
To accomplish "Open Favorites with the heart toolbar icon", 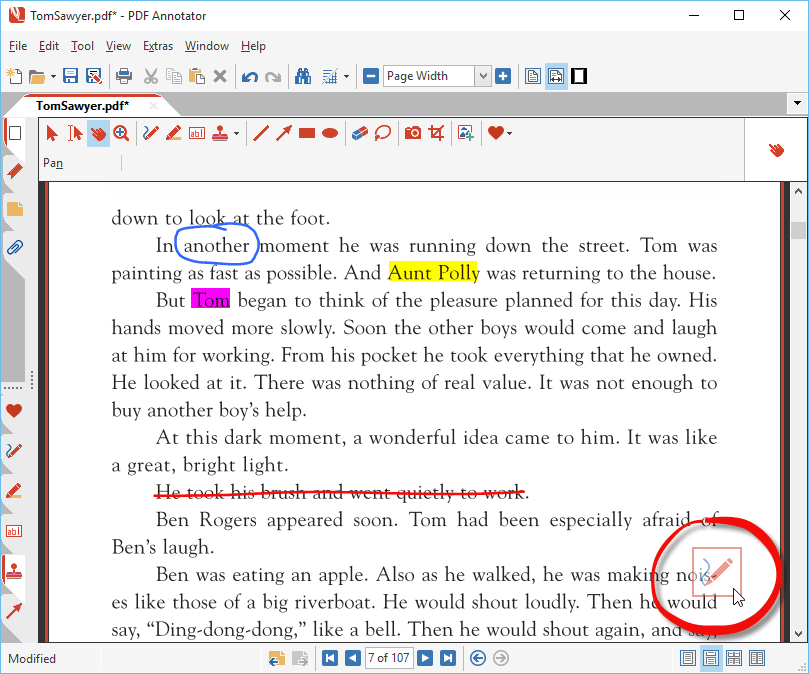I will 496,133.
